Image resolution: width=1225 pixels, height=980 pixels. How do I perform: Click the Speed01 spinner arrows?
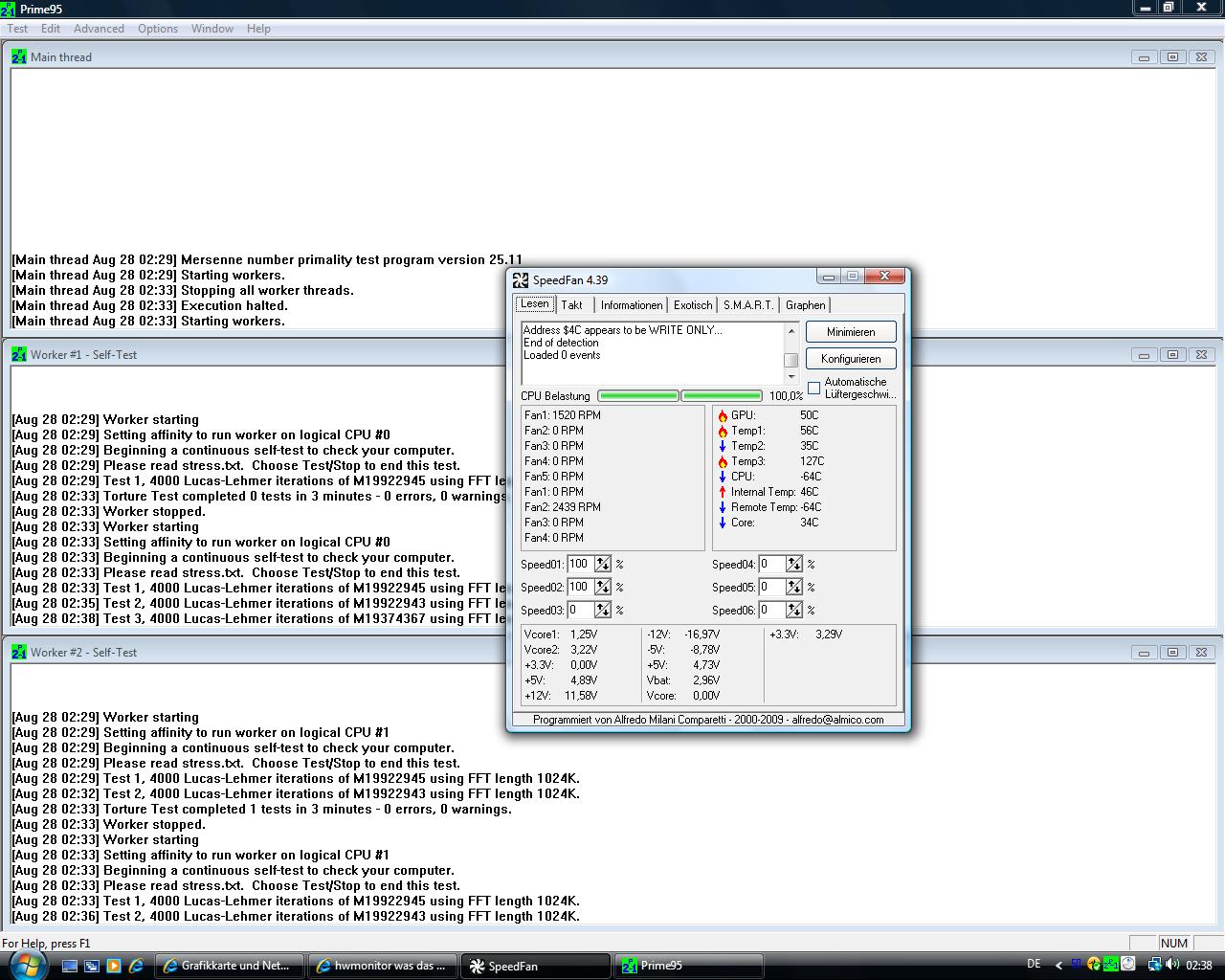tap(603, 565)
